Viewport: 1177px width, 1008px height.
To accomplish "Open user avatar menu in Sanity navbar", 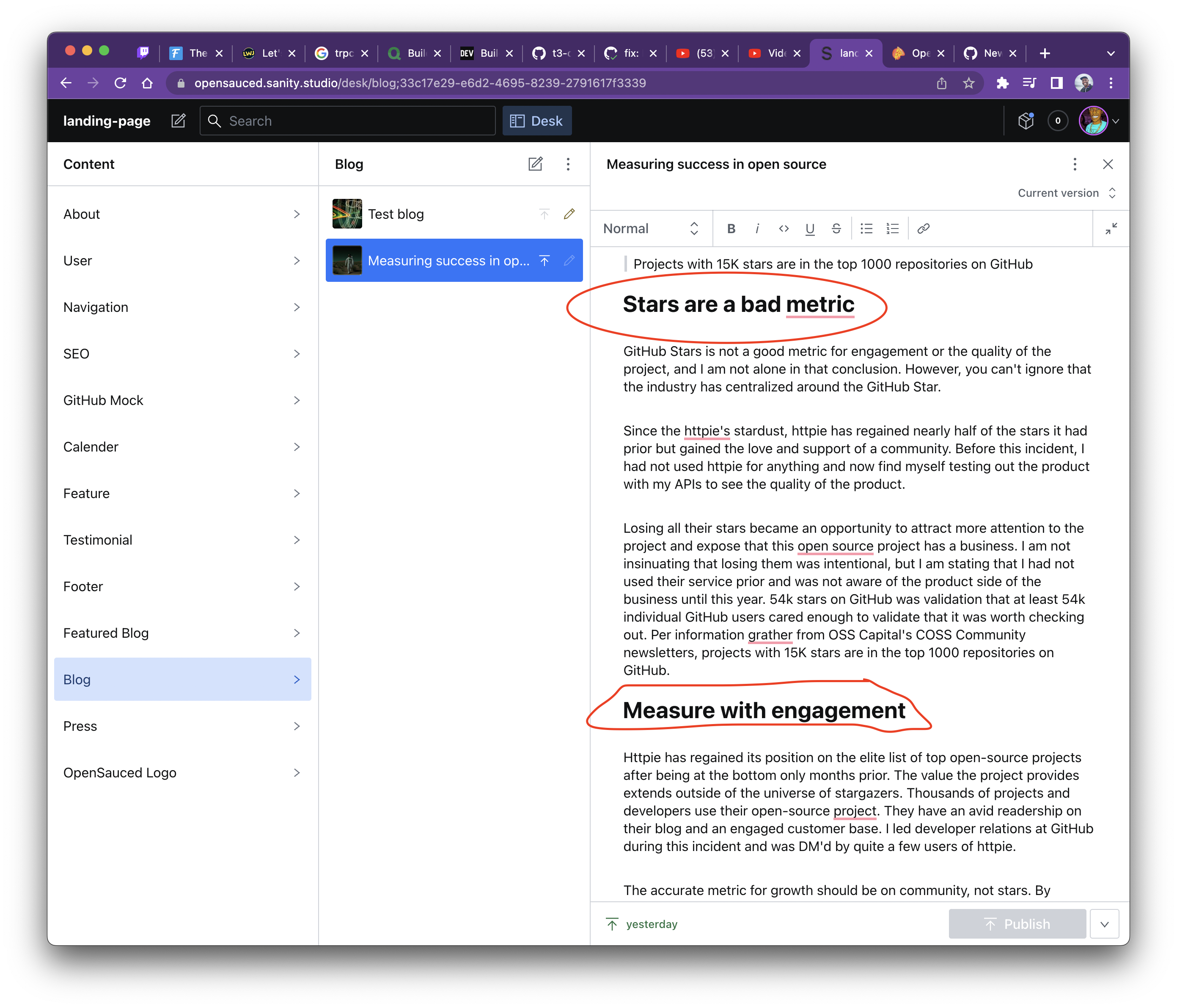I will [x=1099, y=121].
